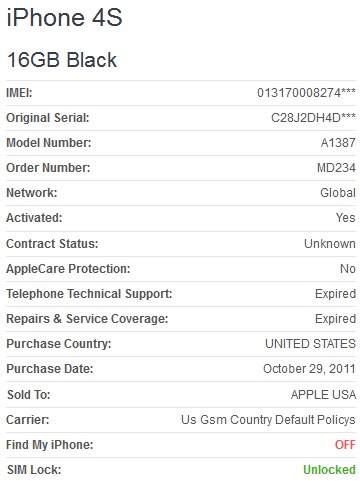Select the Model Number A1387
The width and height of the screenshot is (360, 481).
[338, 143]
